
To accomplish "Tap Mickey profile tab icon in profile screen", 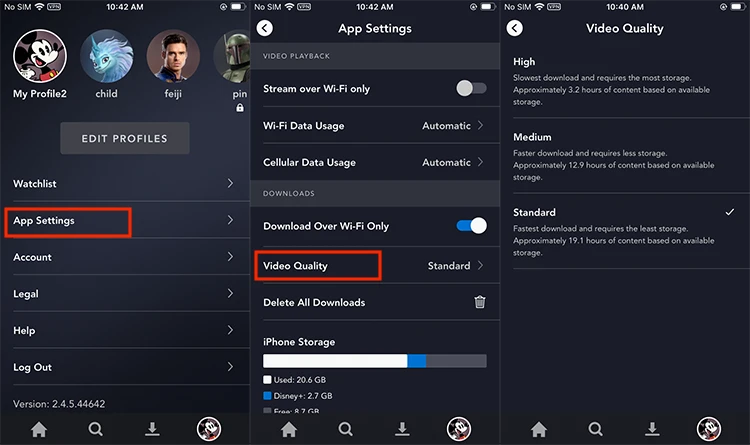I will [x=209, y=429].
